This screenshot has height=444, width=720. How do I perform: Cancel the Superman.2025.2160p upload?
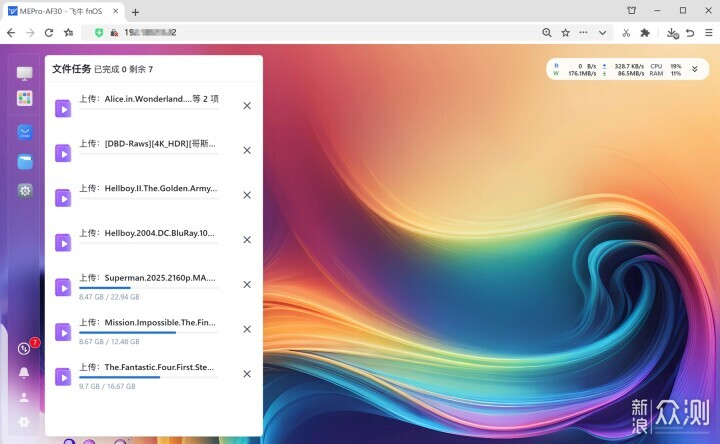[x=247, y=285]
